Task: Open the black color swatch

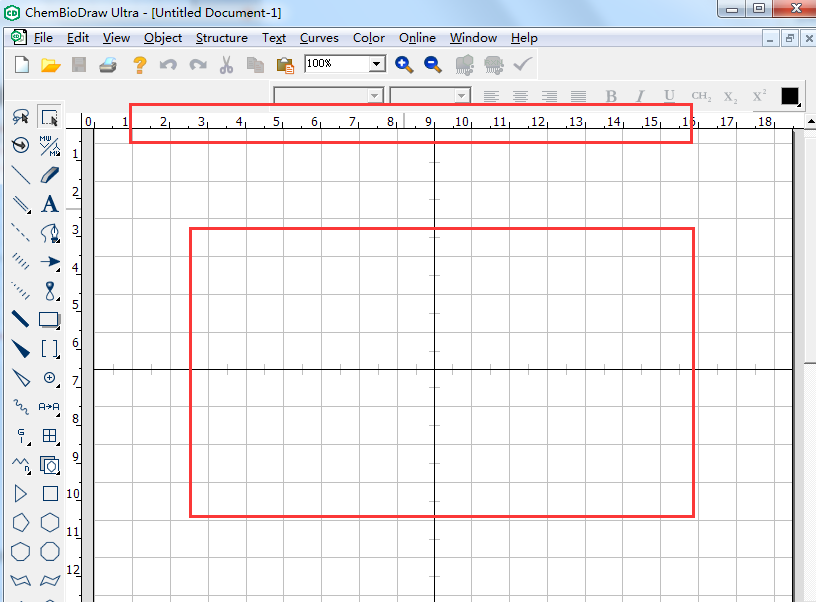Action: (x=790, y=96)
